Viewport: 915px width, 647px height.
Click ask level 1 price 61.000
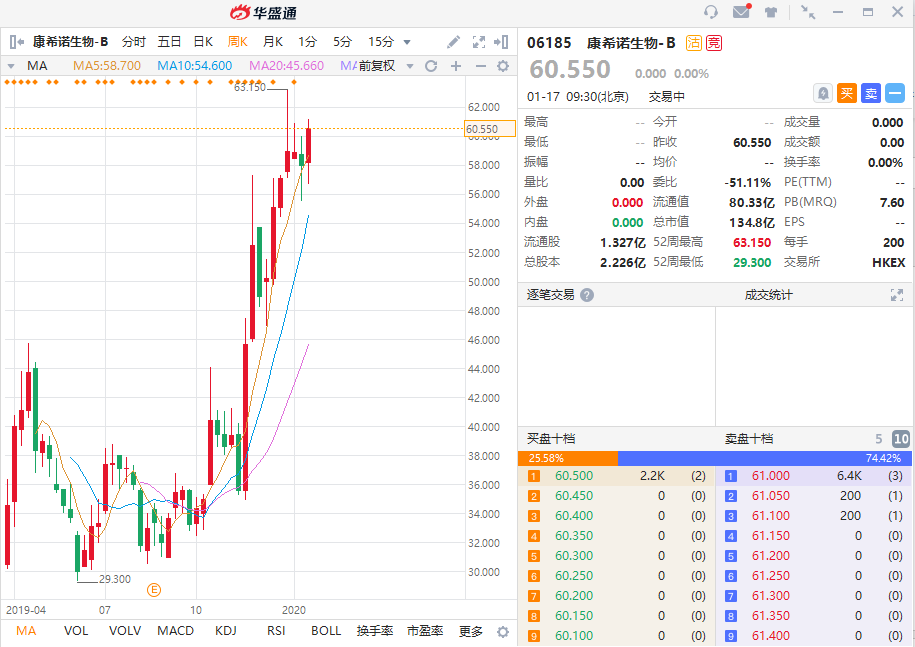[770, 476]
